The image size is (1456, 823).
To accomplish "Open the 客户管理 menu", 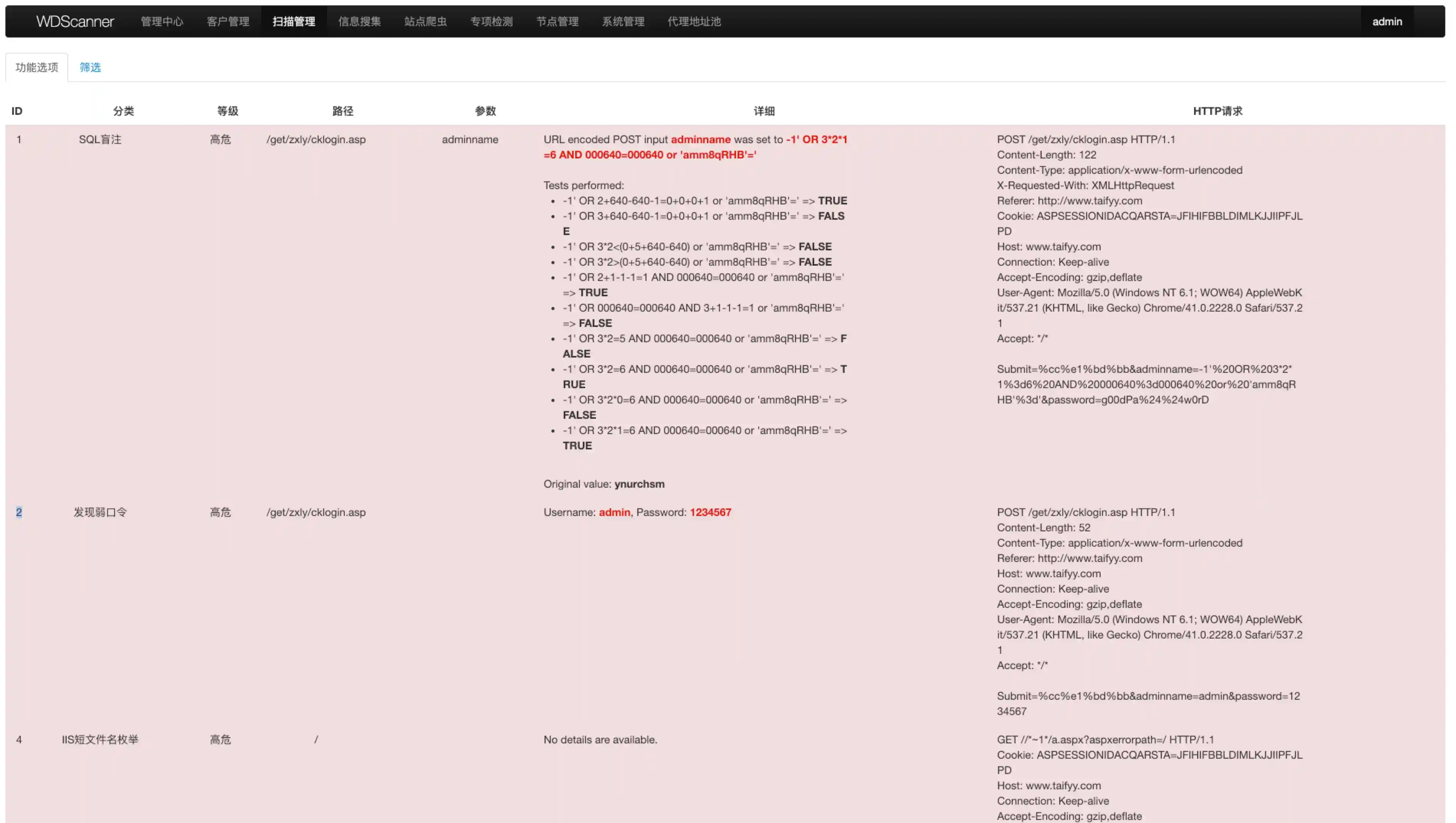I will tap(228, 21).
